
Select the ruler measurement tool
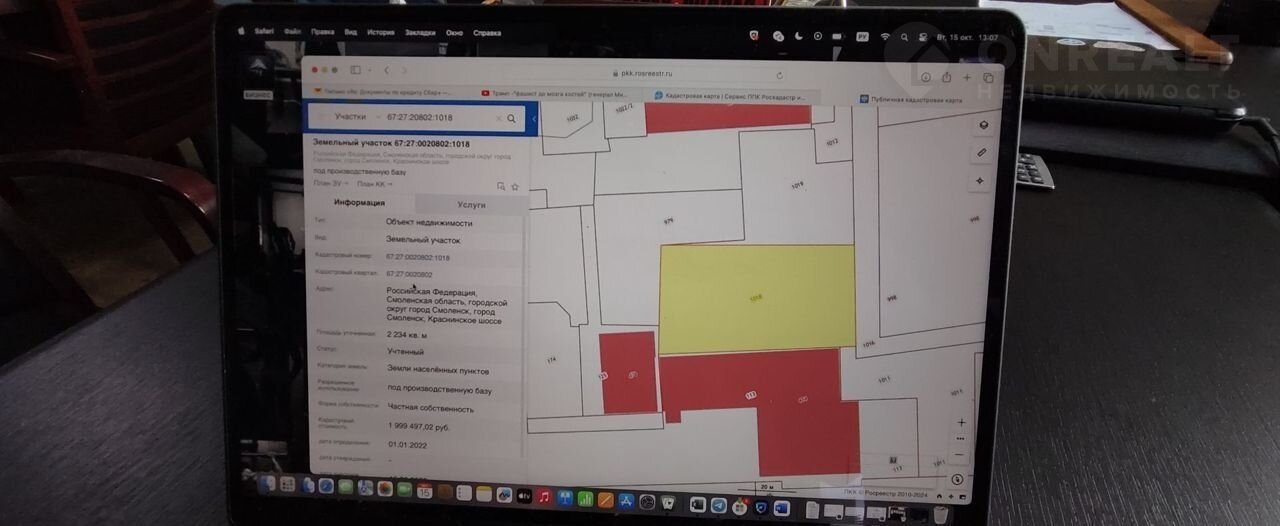(982, 153)
